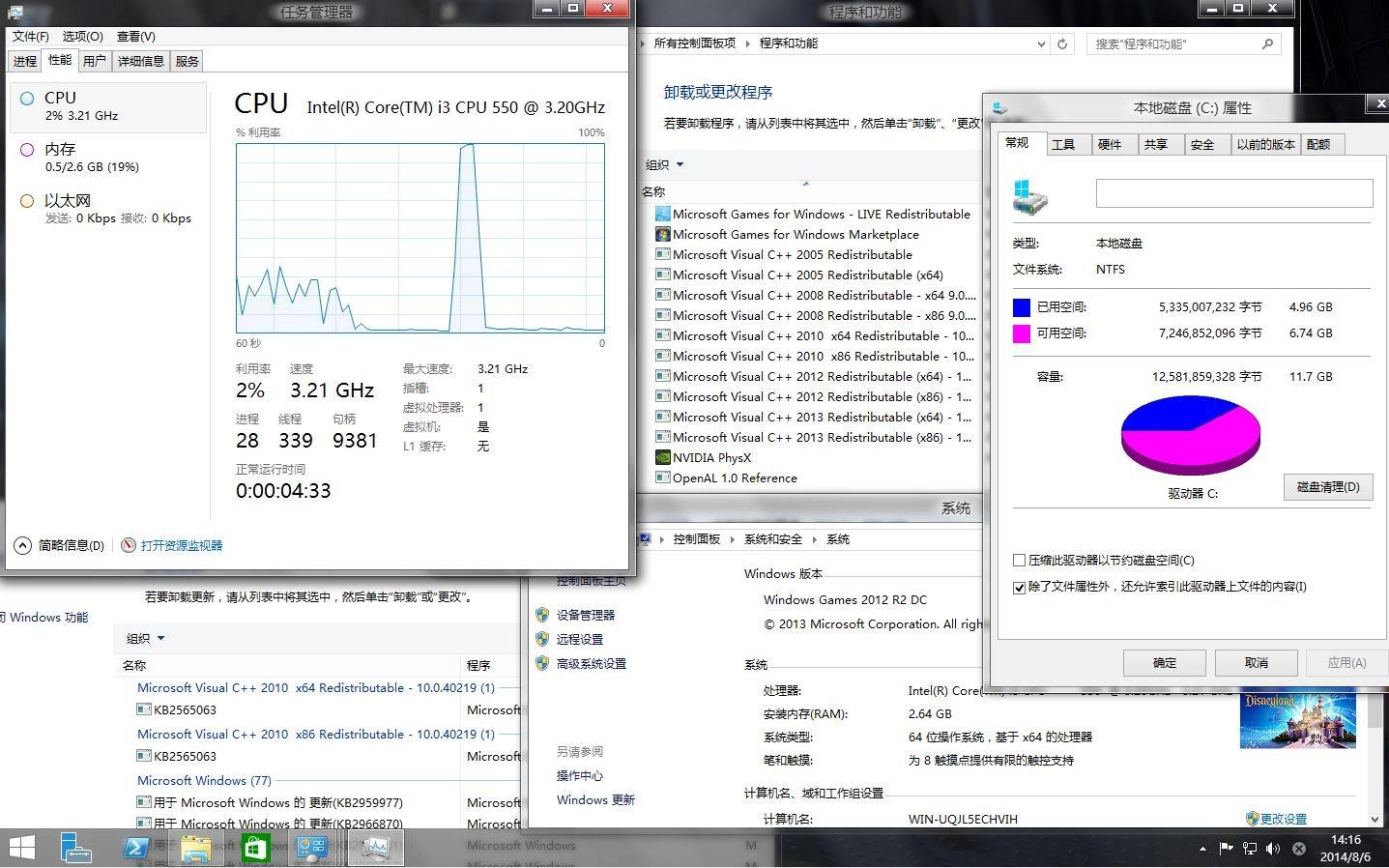
Task: Expand breadcrumb arrow after 控制面板
Action: point(732,539)
